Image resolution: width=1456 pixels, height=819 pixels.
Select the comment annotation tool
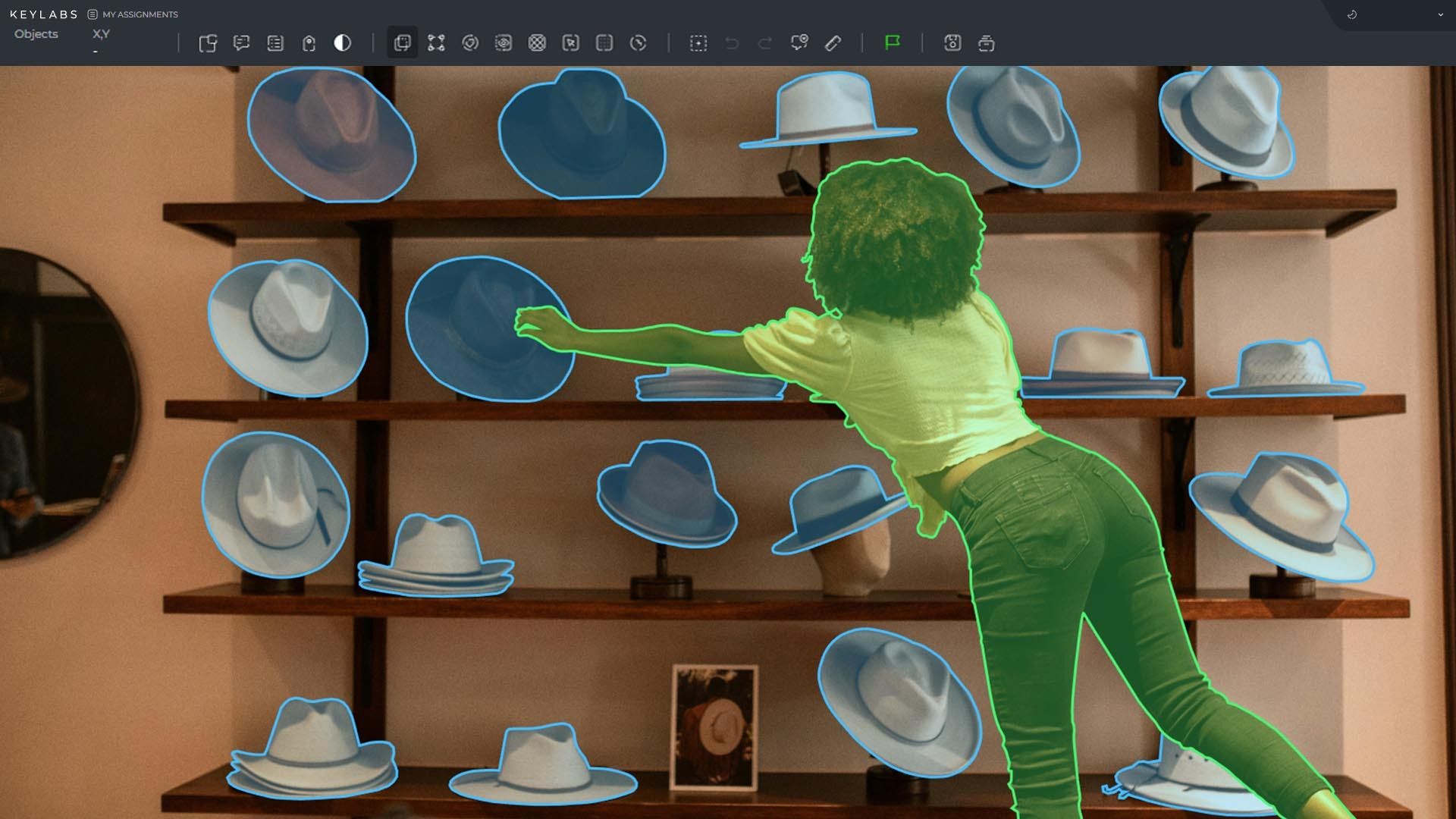[243, 43]
